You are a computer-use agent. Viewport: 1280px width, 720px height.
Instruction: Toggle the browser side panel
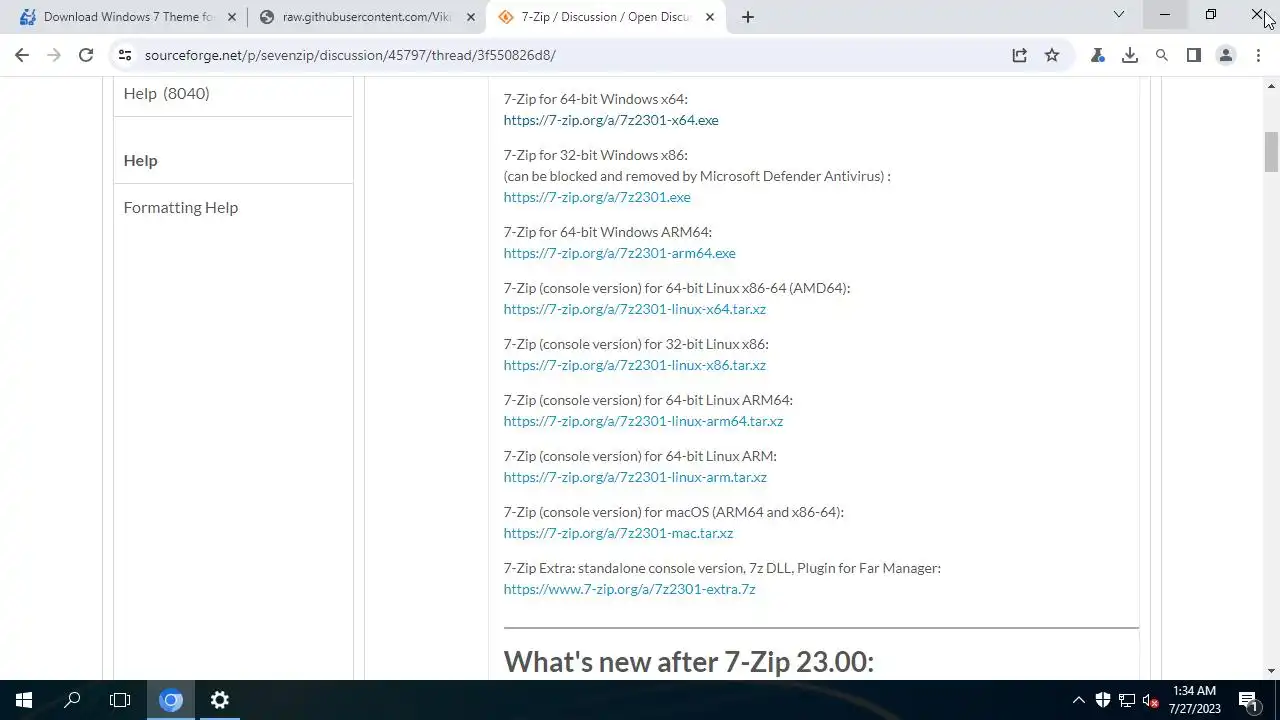pos(1194,55)
